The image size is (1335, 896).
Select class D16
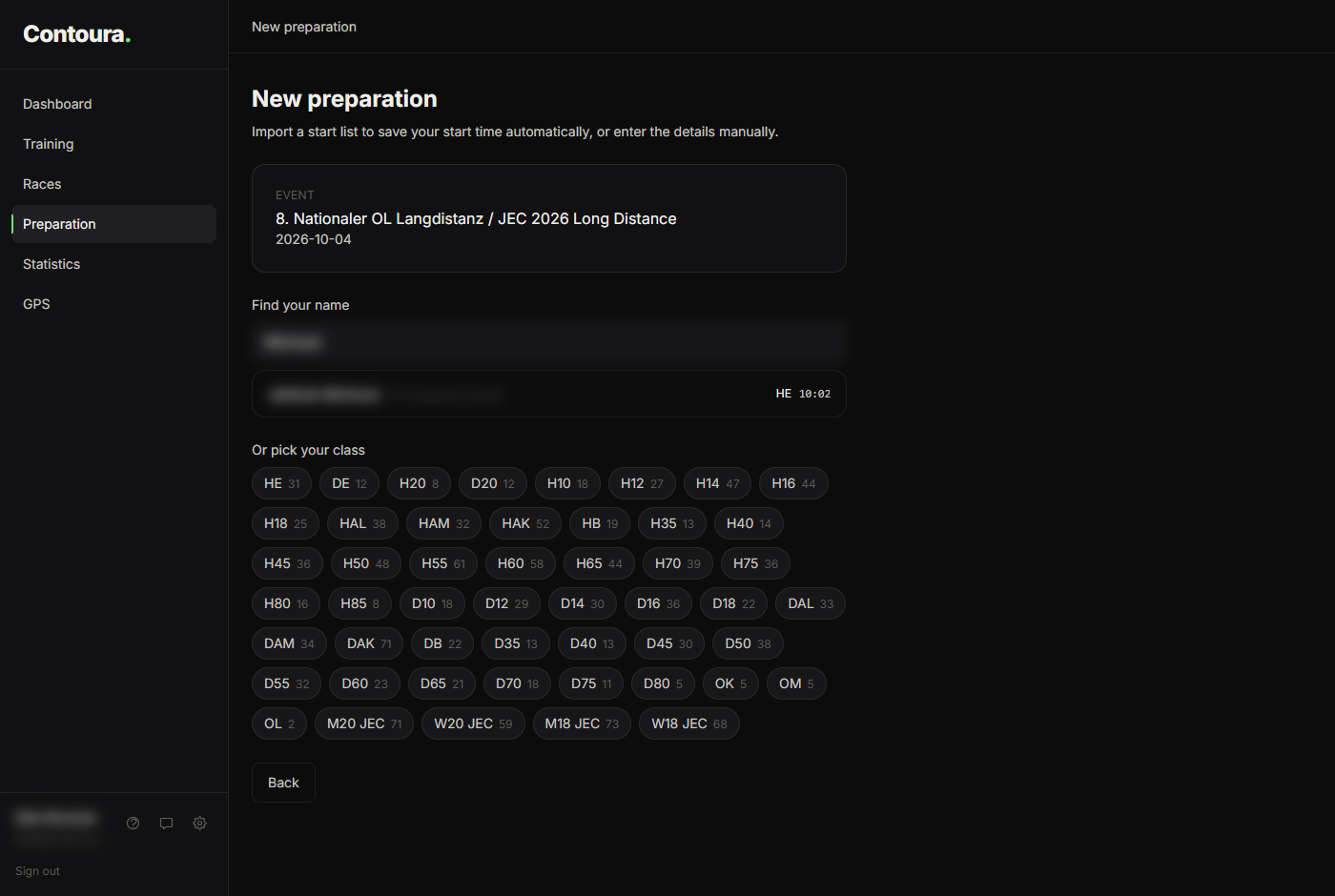coord(658,603)
